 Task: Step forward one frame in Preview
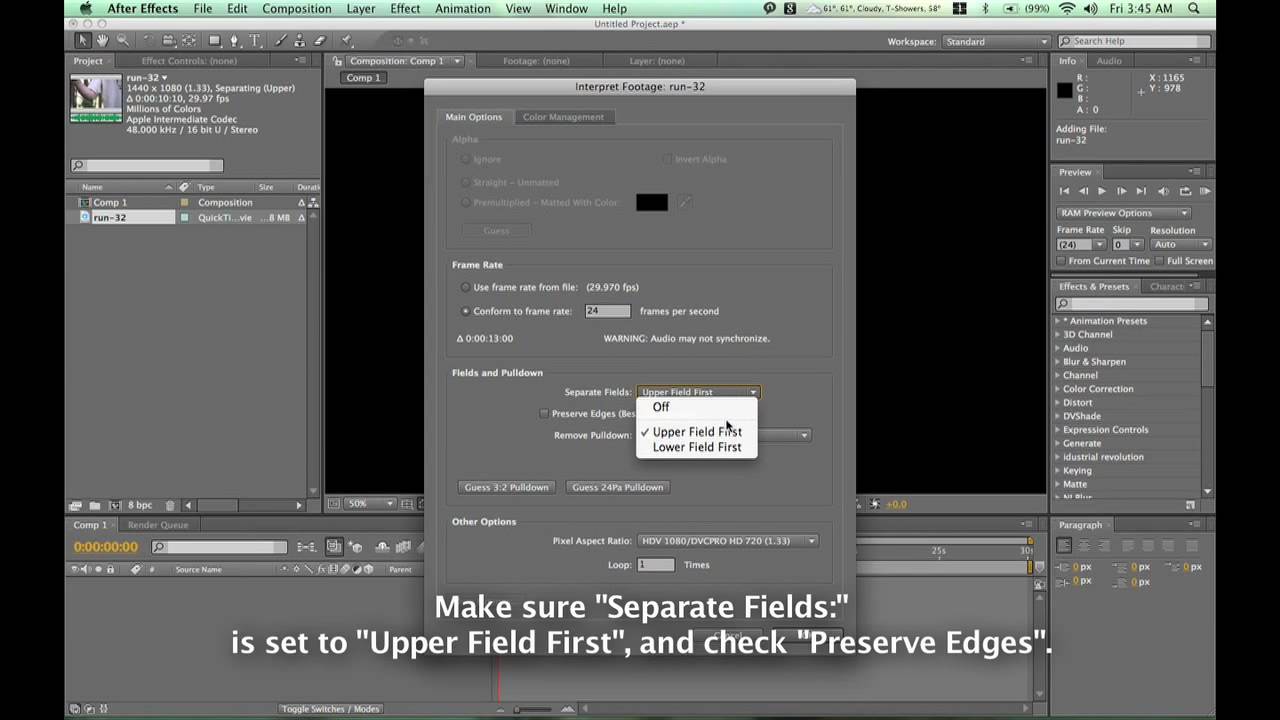[1122, 191]
